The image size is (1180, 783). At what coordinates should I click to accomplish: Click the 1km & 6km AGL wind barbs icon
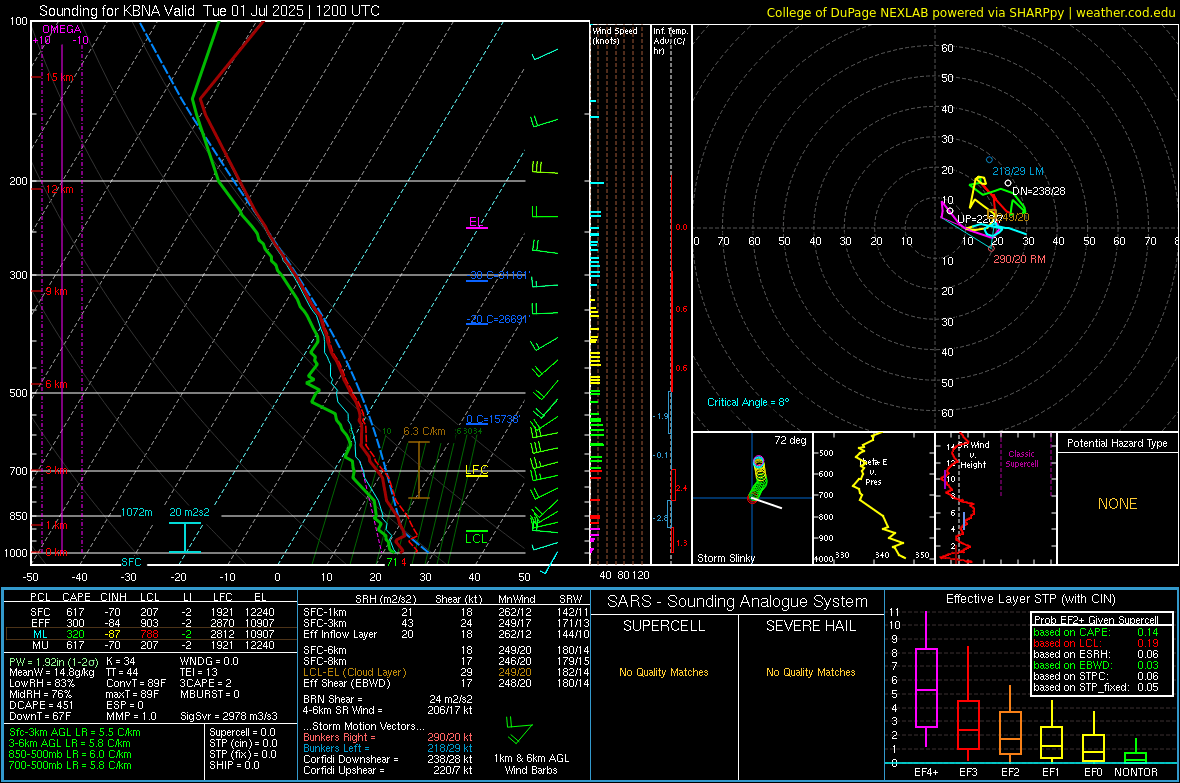[519, 731]
